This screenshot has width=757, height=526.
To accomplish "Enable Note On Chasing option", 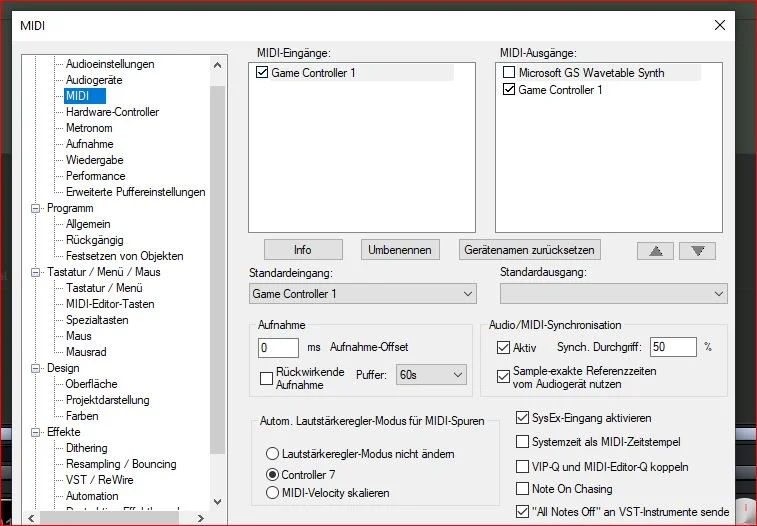I will point(522,489).
